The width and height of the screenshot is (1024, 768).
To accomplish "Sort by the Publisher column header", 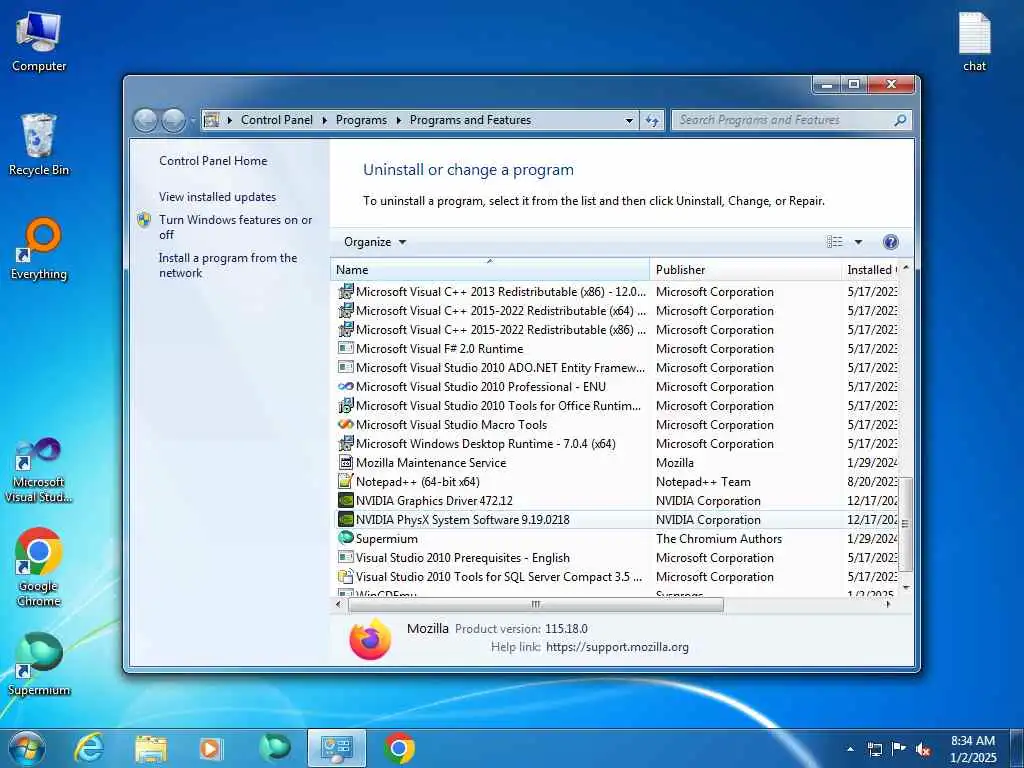I will 746,270.
